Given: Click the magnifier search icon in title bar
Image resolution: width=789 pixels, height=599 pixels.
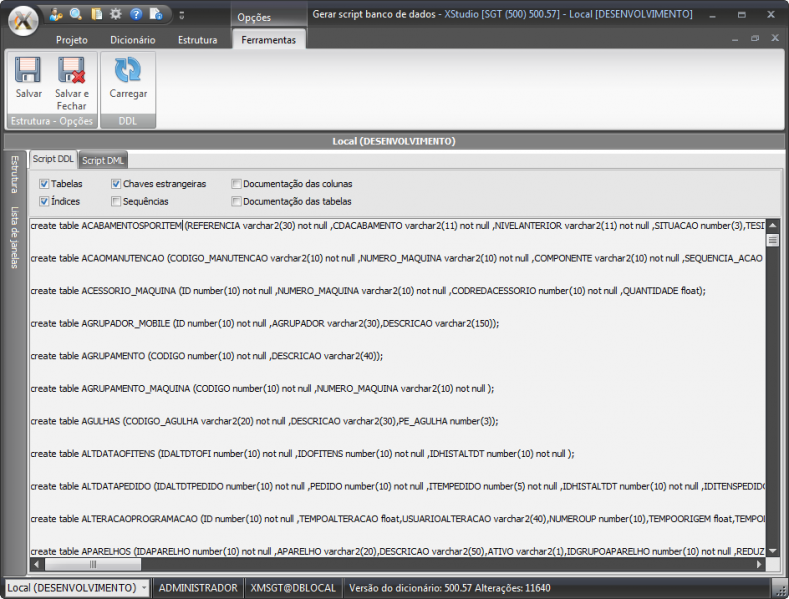Looking at the screenshot, I should pos(76,14).
